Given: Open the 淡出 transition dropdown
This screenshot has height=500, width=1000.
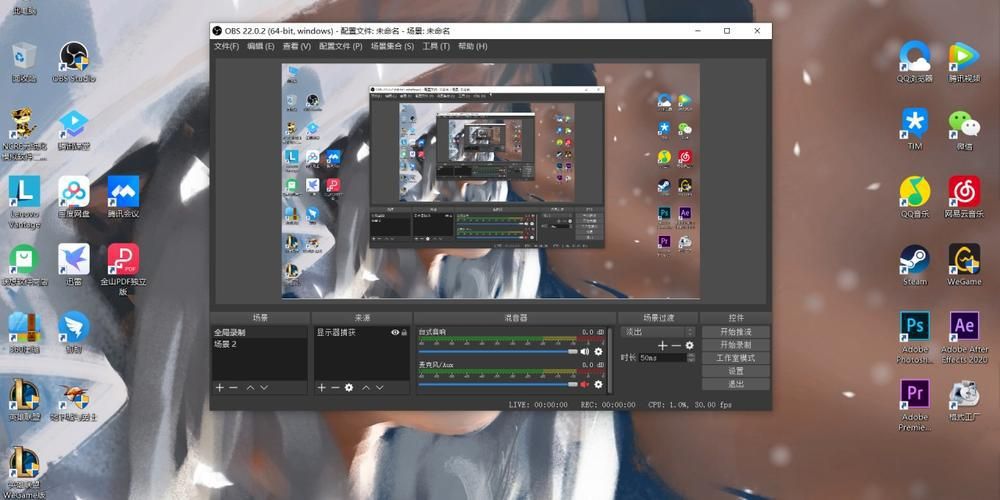Looking at the screenshot, I should coord(658,332).
